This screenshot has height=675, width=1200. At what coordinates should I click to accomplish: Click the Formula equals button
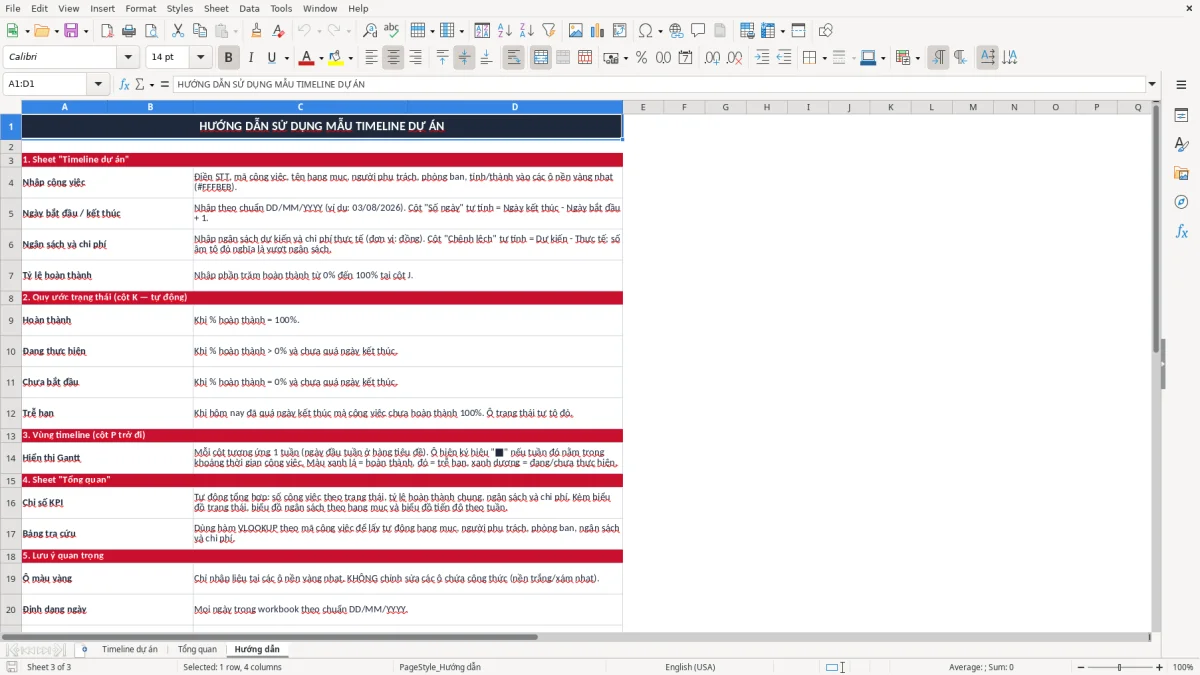165,85
